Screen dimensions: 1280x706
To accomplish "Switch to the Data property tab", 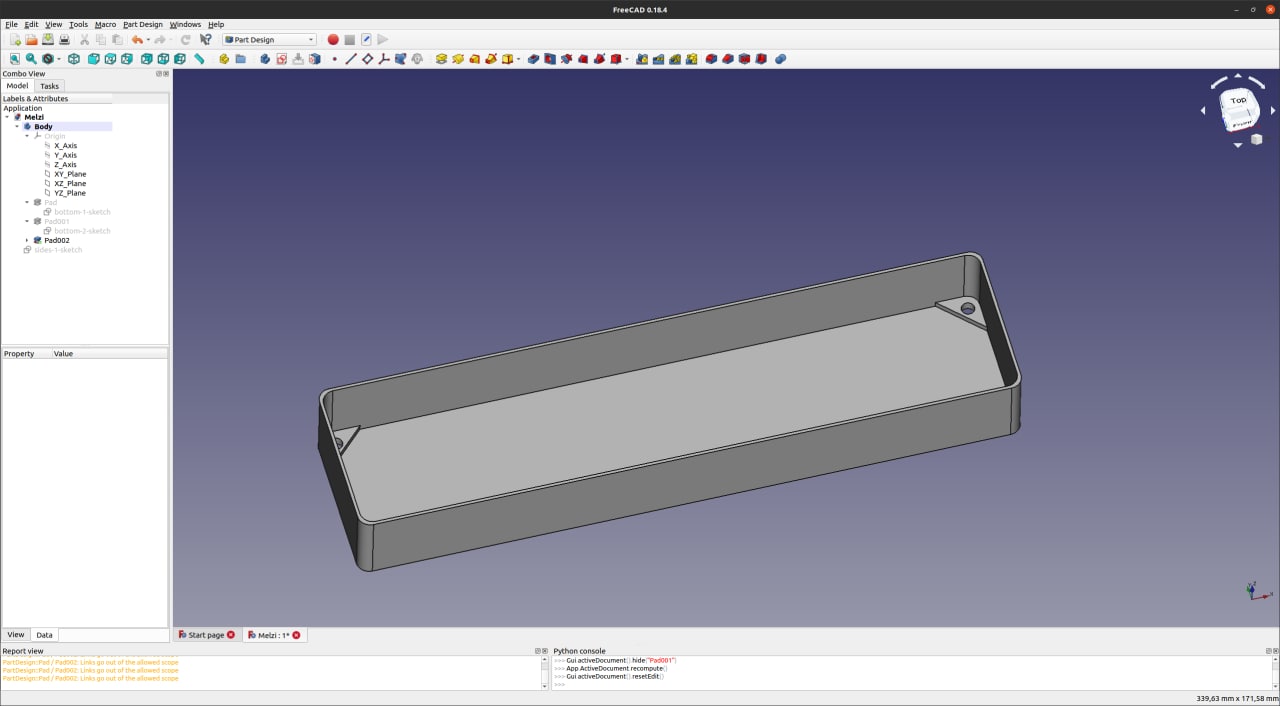I will pos(44,635).
